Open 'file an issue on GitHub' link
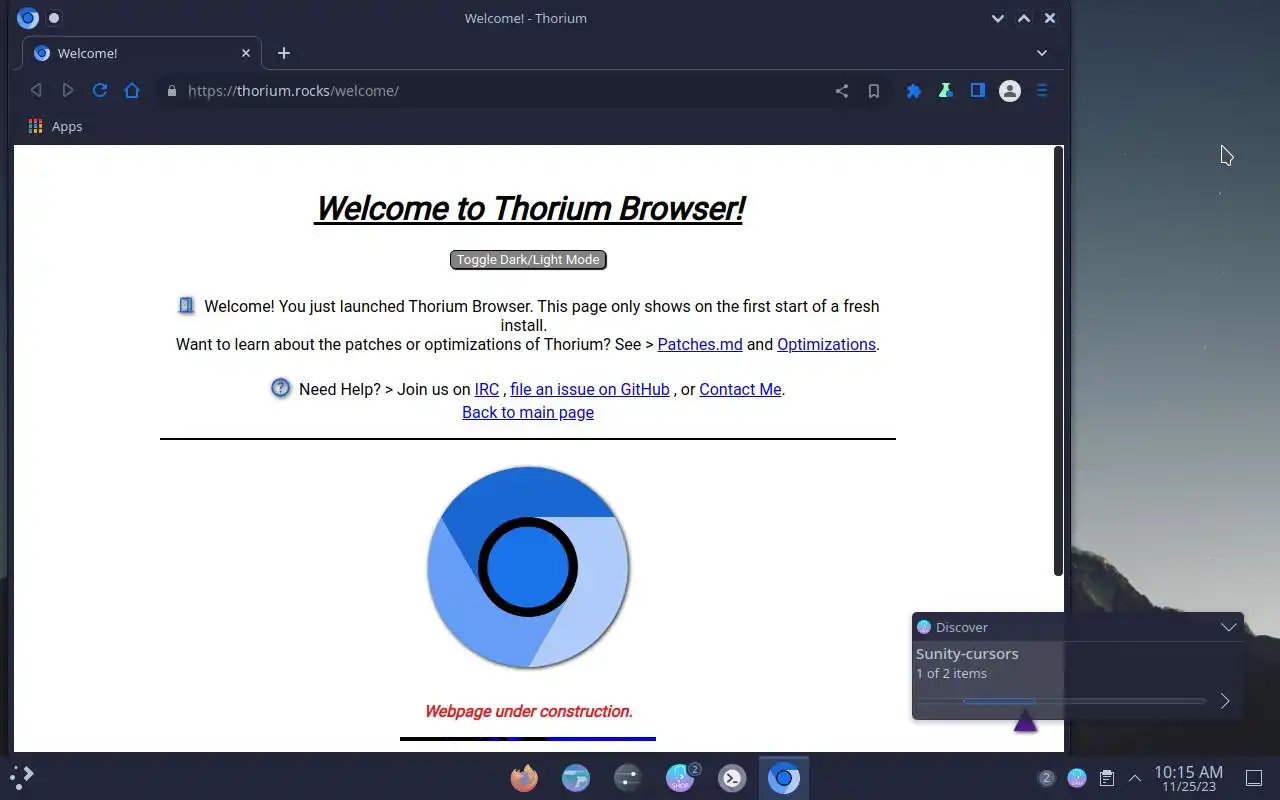Image resolution: width=1280 pixels, height=800 pixels. (590, 389)
